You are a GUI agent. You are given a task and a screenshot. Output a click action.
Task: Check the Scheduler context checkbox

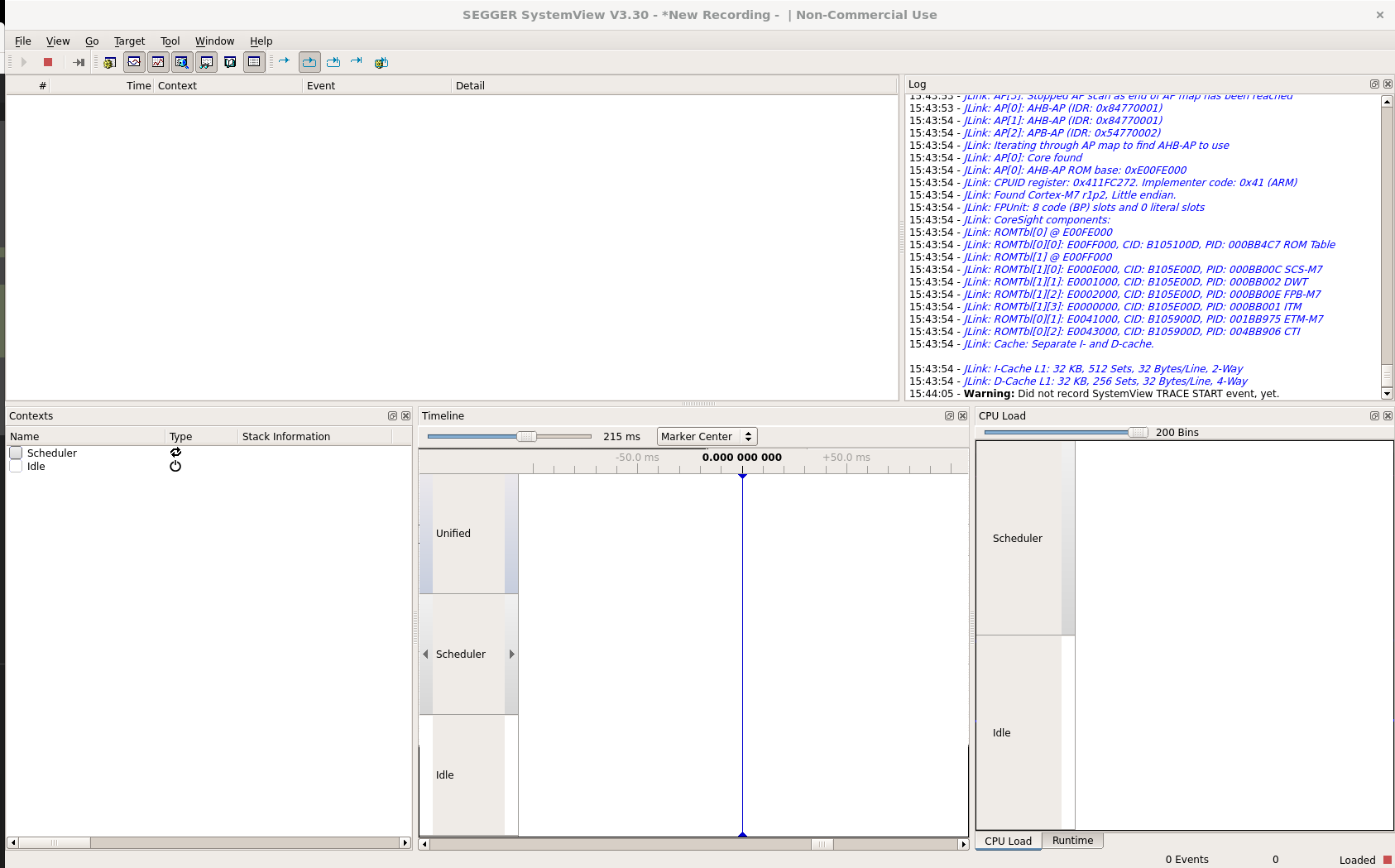tap(15, 453)
